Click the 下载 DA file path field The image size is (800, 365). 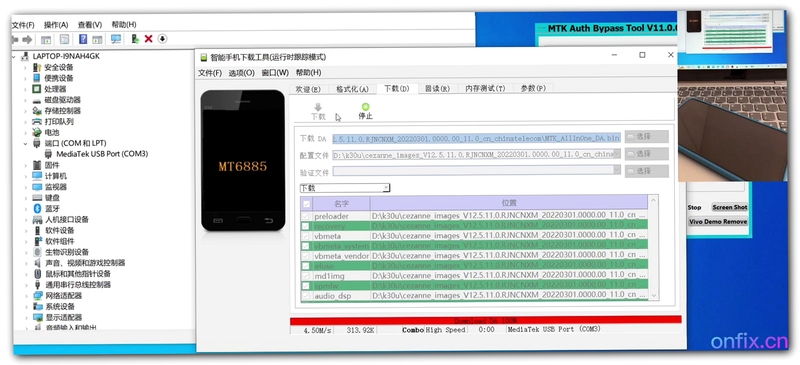tap(477, 138)
